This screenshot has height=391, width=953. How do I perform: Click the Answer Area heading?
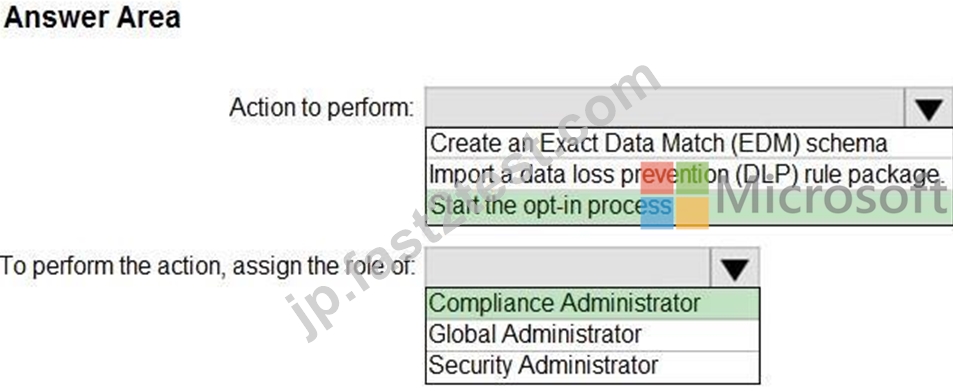point(92,17)
